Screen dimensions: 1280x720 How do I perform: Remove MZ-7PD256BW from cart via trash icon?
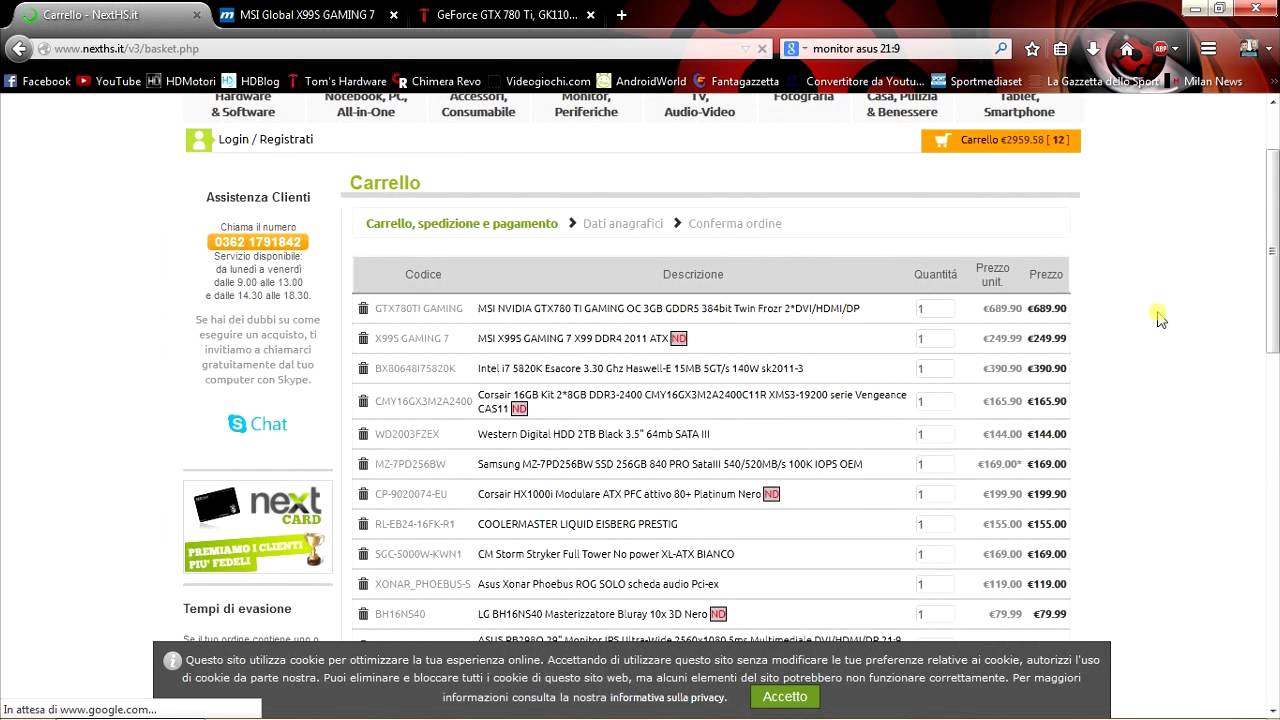[x=363, y=464]
